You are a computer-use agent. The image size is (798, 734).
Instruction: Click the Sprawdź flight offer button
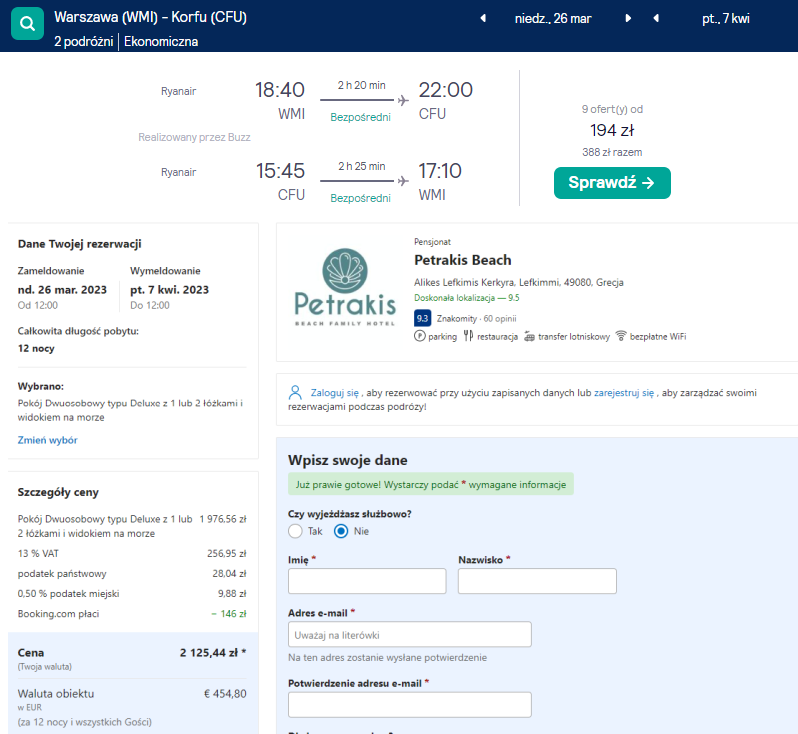point(612,183)
